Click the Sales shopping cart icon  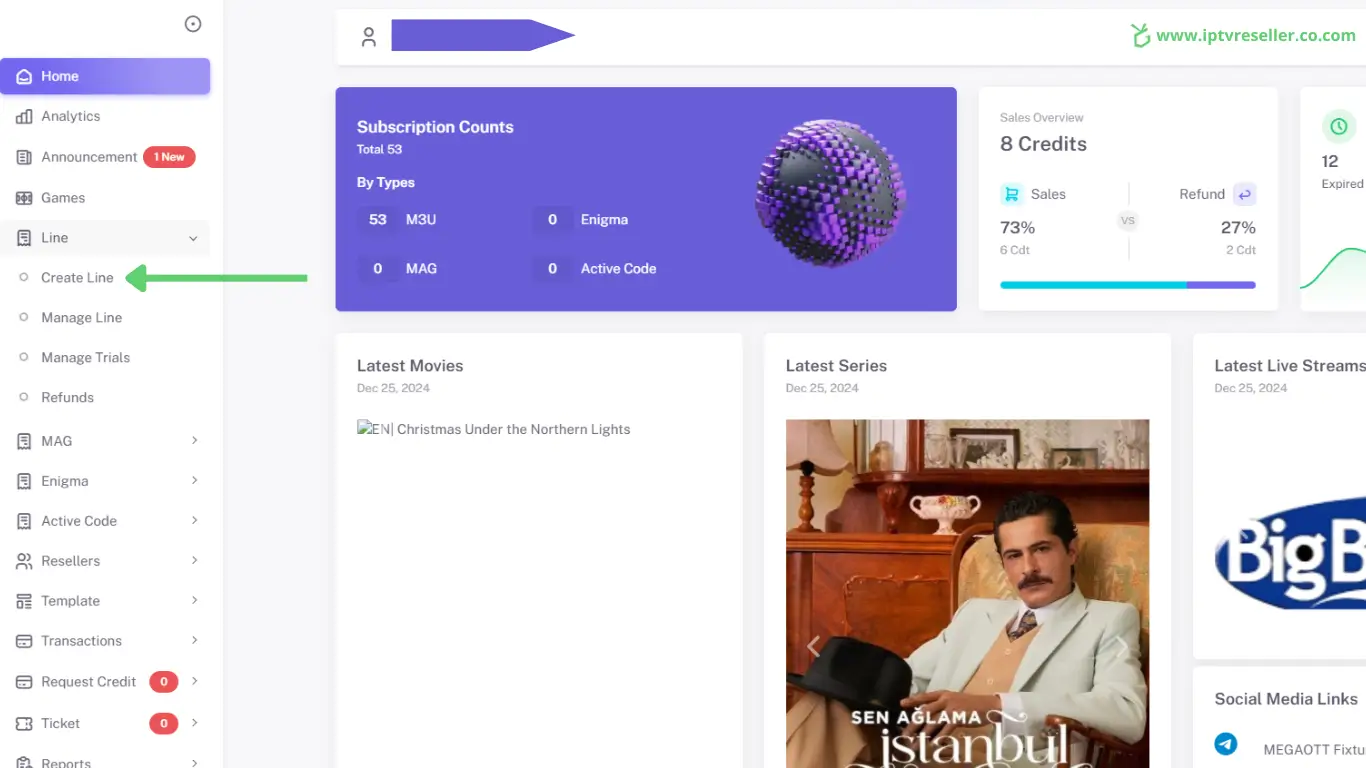(1011, 194)
